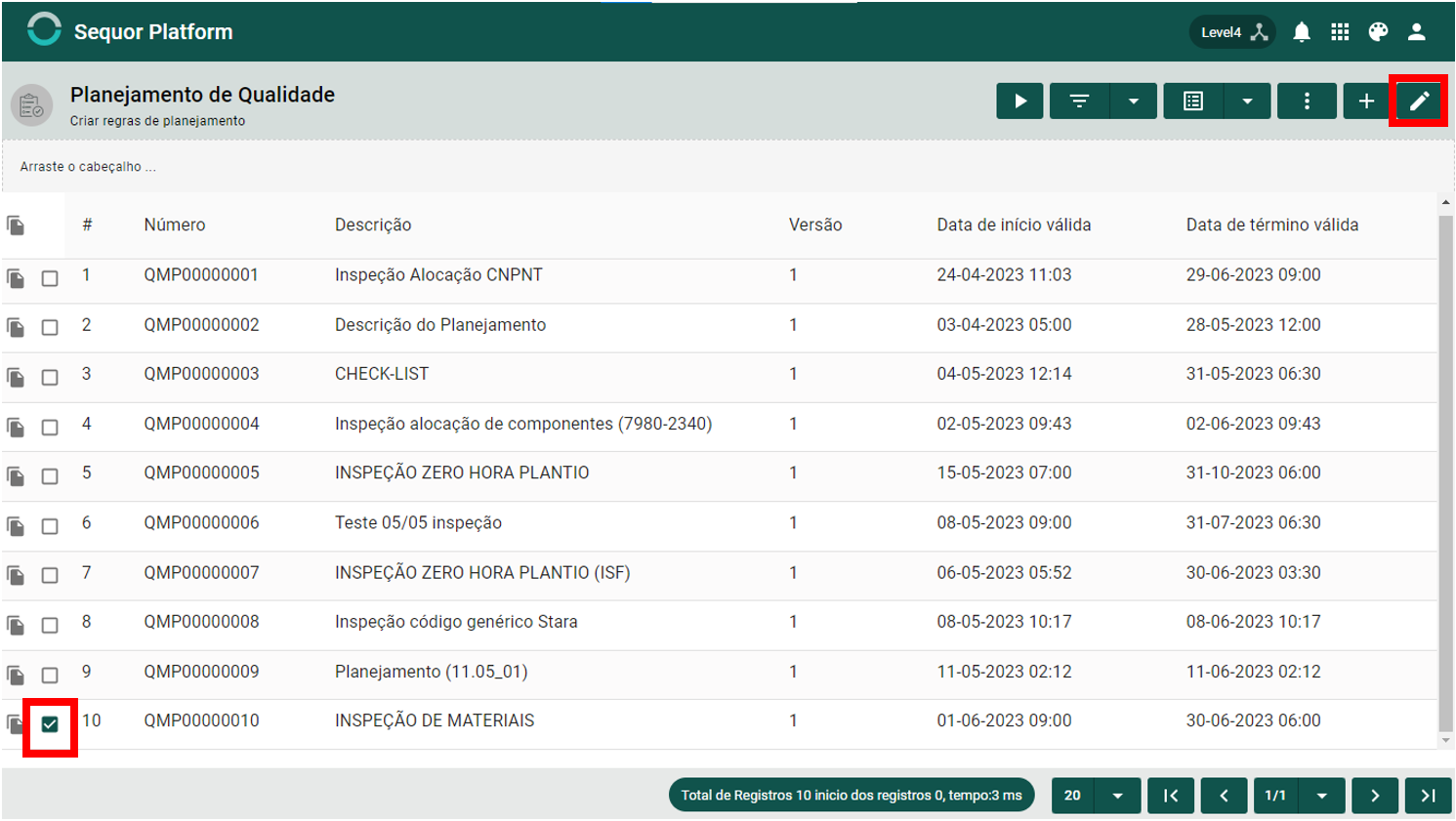
Task: Click the Arraste o cabeçalho grouping area
Action: [x=728, y=167]
